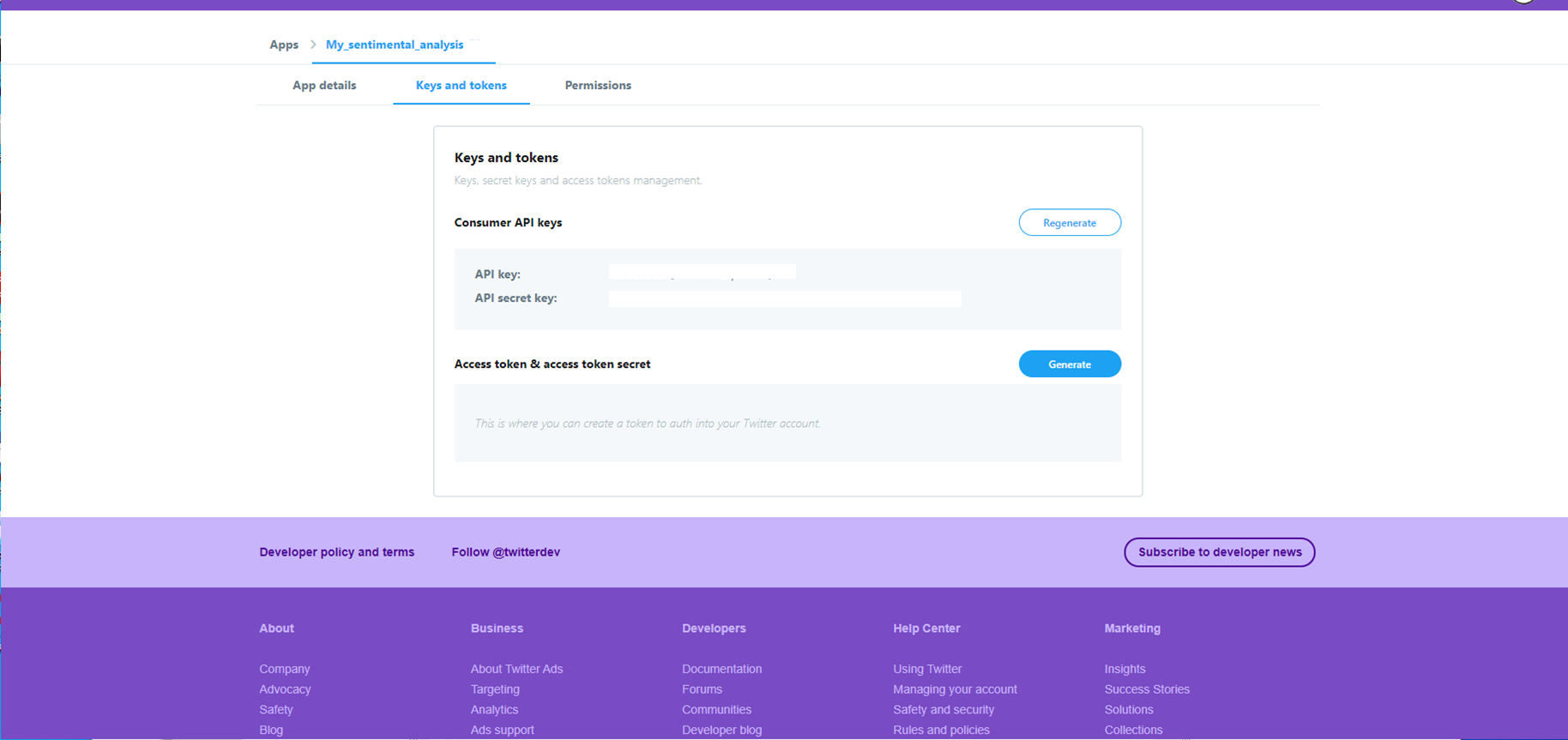Visit Collections footer link
Image resolution: width=1568 pixels, height=740 pixels.
[x=1133, y=731]
